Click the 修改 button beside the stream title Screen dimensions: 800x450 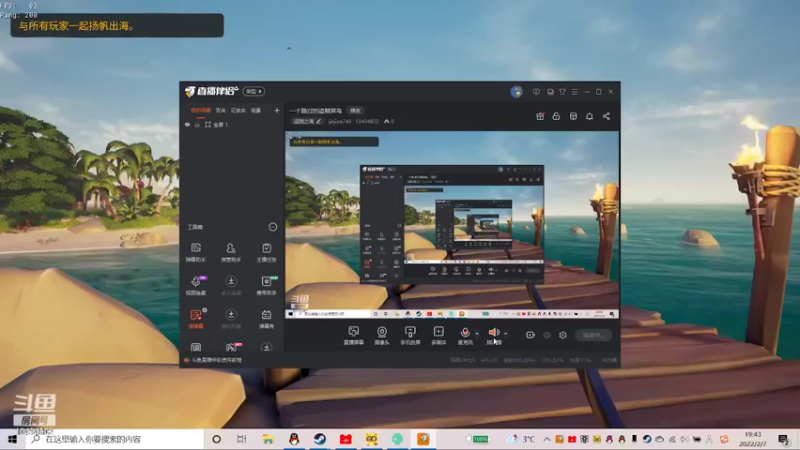[355, 110]
